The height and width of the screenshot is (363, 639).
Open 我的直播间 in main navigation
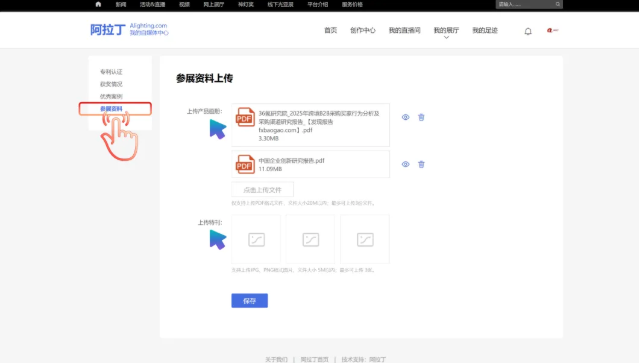click(404, 30)
